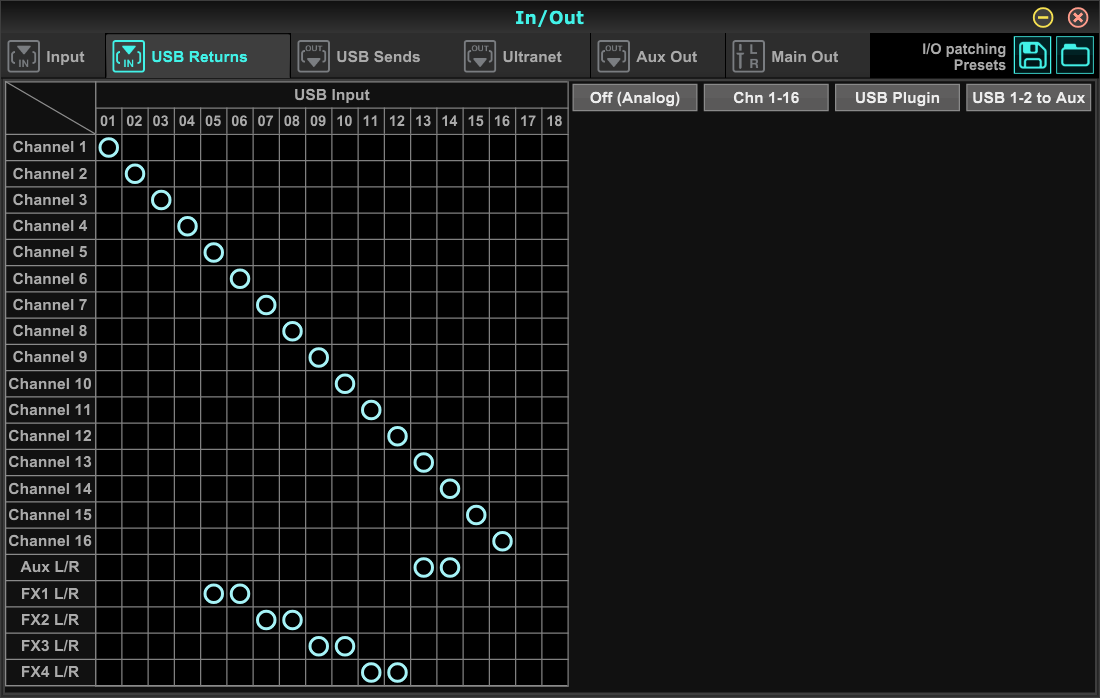
Task: Click the FX1 L/R row label
Action: click(x=50, y=593)
